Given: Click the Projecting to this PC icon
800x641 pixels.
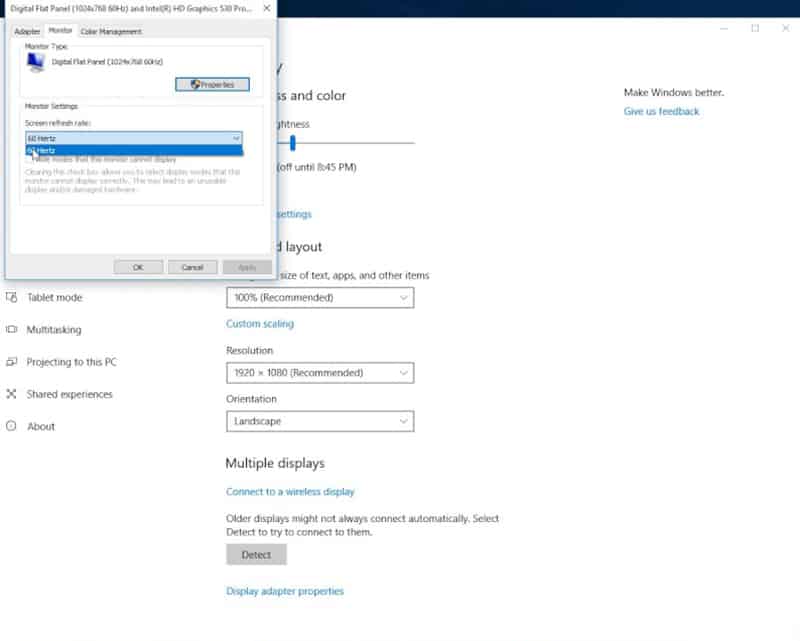Looking at the screenshot, I should pos(12,362).
